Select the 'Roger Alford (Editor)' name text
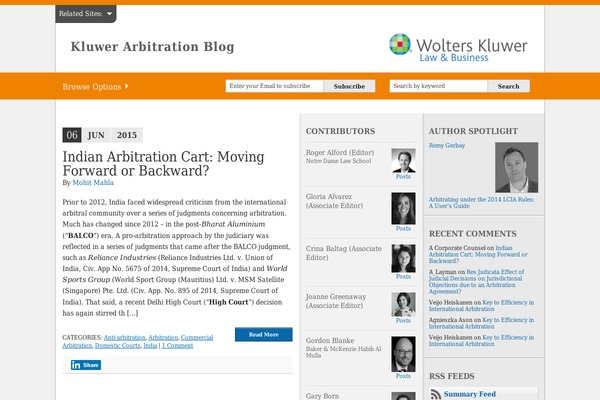The height and width of the screenshot is (400, 600). pyautogui.click(x=340, y=152)
